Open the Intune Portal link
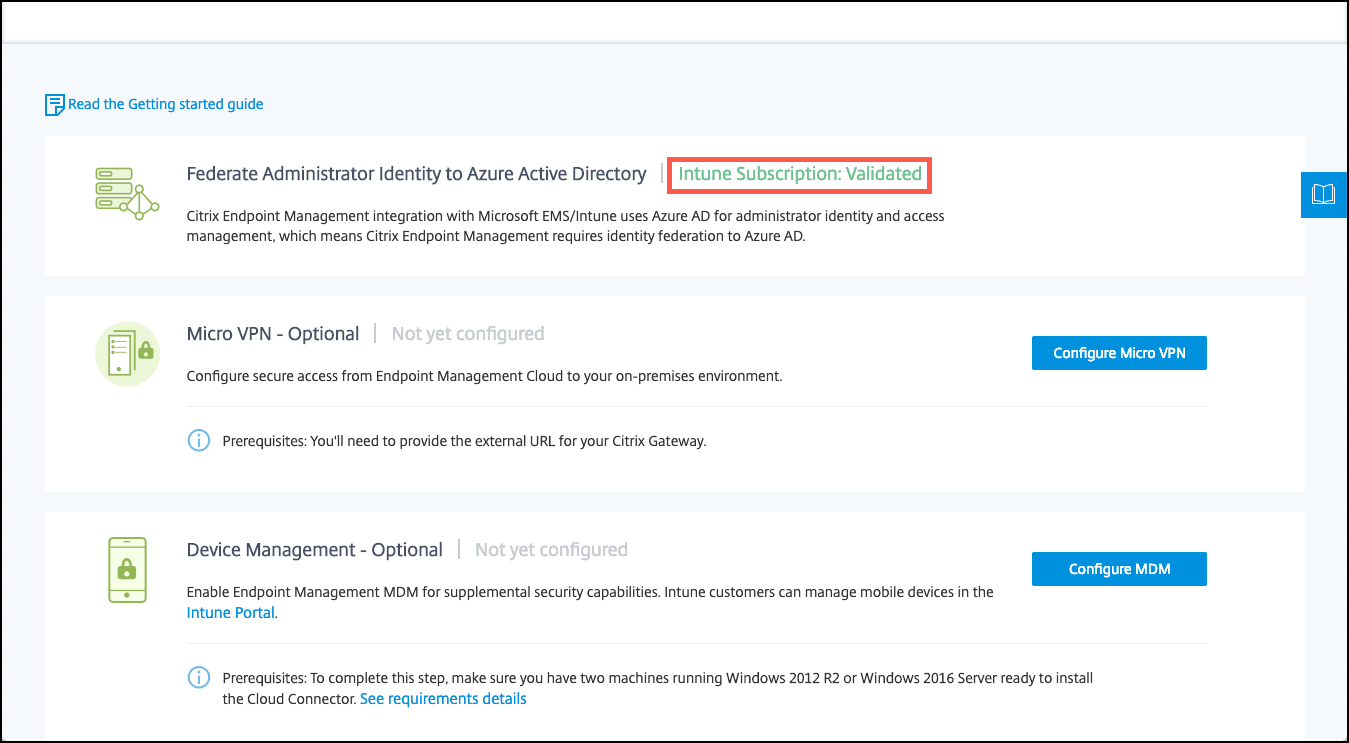This screenshot has width=1349, height=743. tap(230, 613)
